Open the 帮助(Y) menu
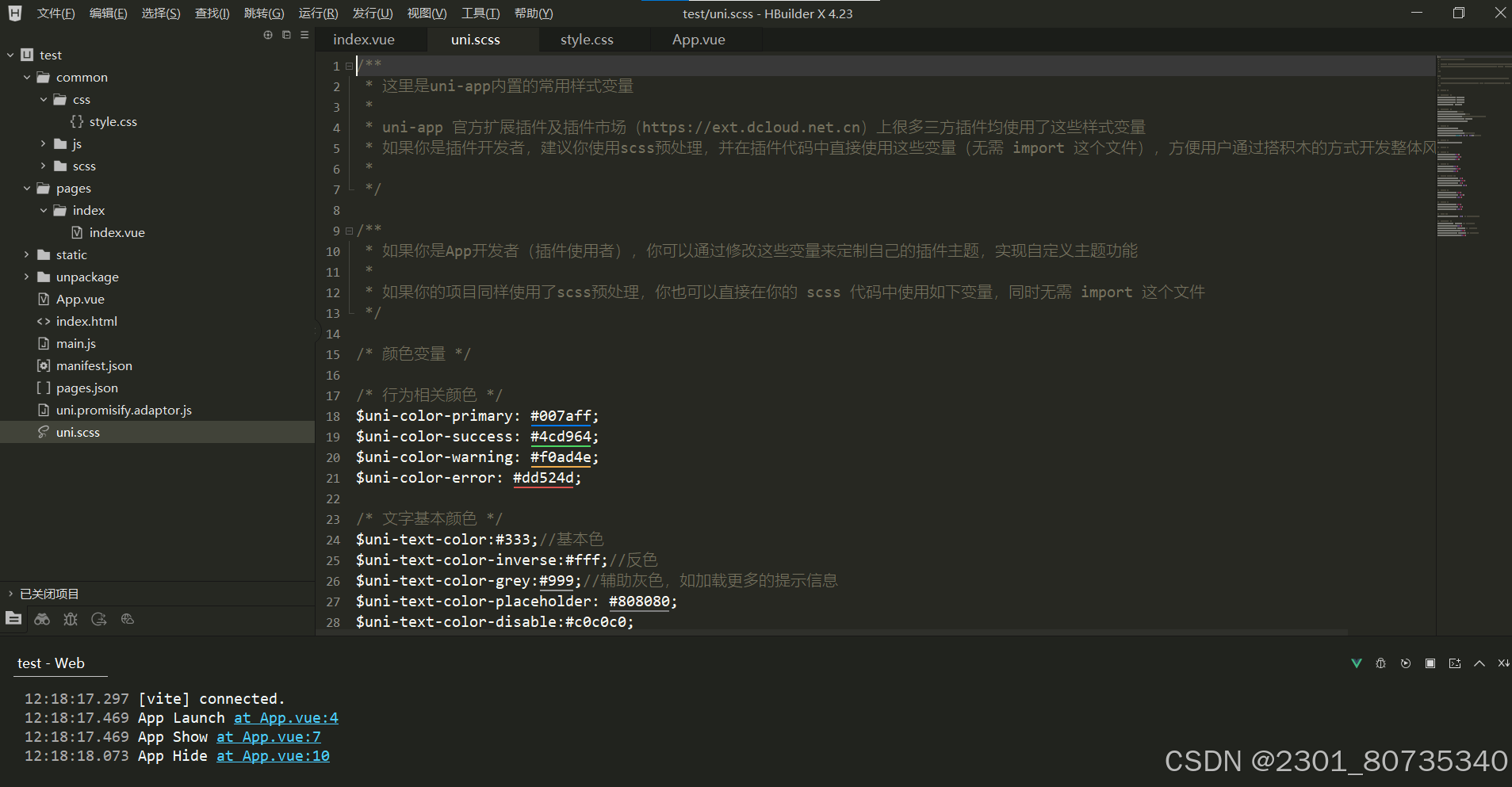 534,13
